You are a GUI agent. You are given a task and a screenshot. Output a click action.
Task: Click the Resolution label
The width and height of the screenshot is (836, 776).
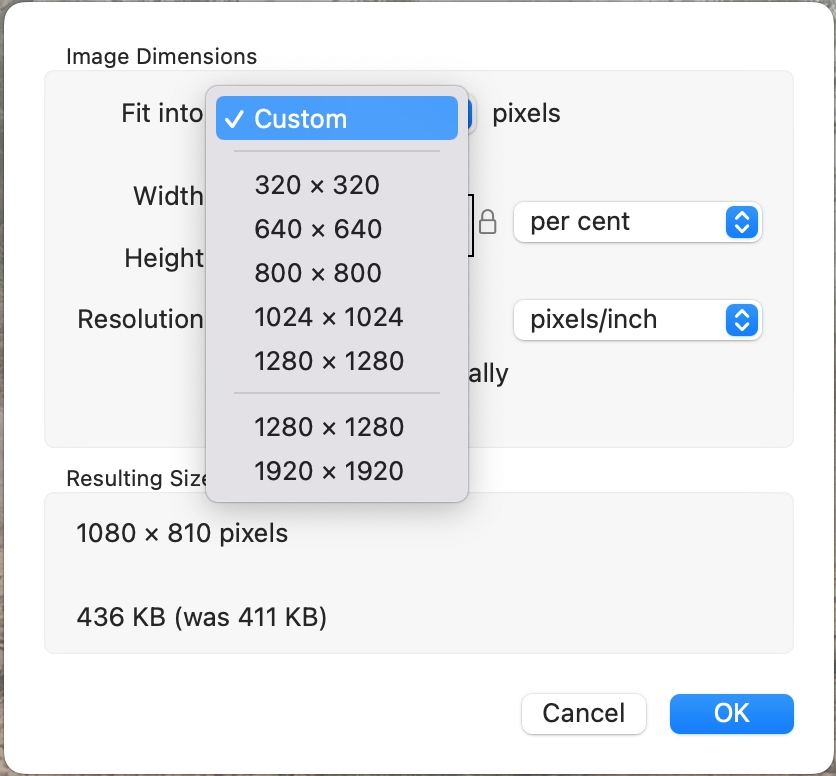140,320
